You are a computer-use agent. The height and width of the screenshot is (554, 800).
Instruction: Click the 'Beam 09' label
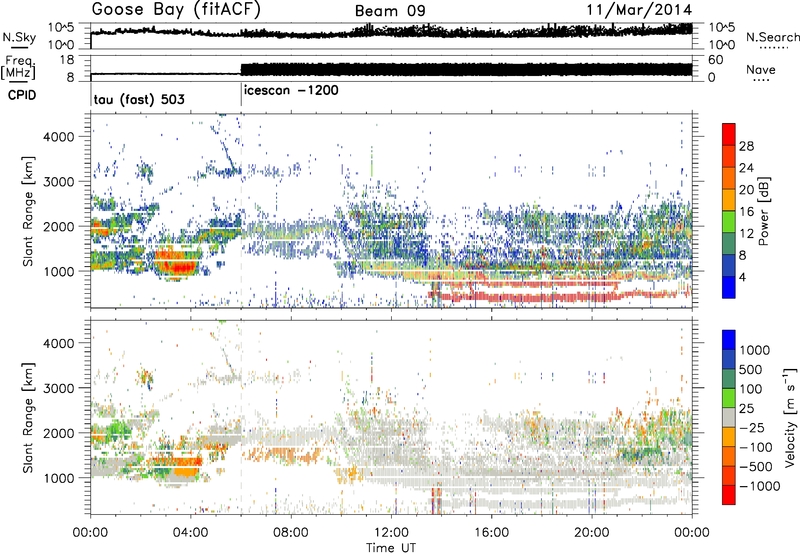pos(390,11)
